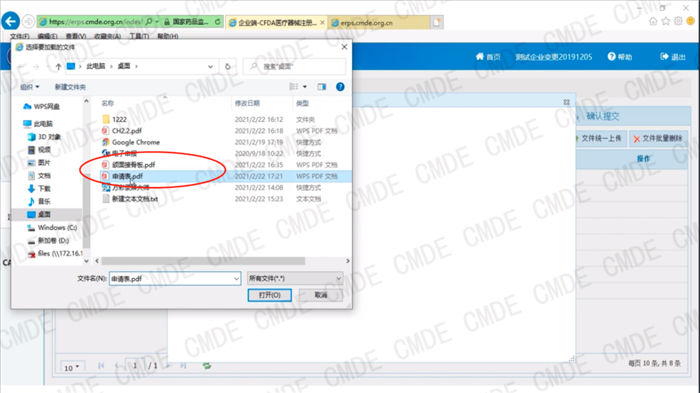The width and height of the screenshot is (700, 393).
Task: Open the file name combo box arrow
Action: click(236, 279)
